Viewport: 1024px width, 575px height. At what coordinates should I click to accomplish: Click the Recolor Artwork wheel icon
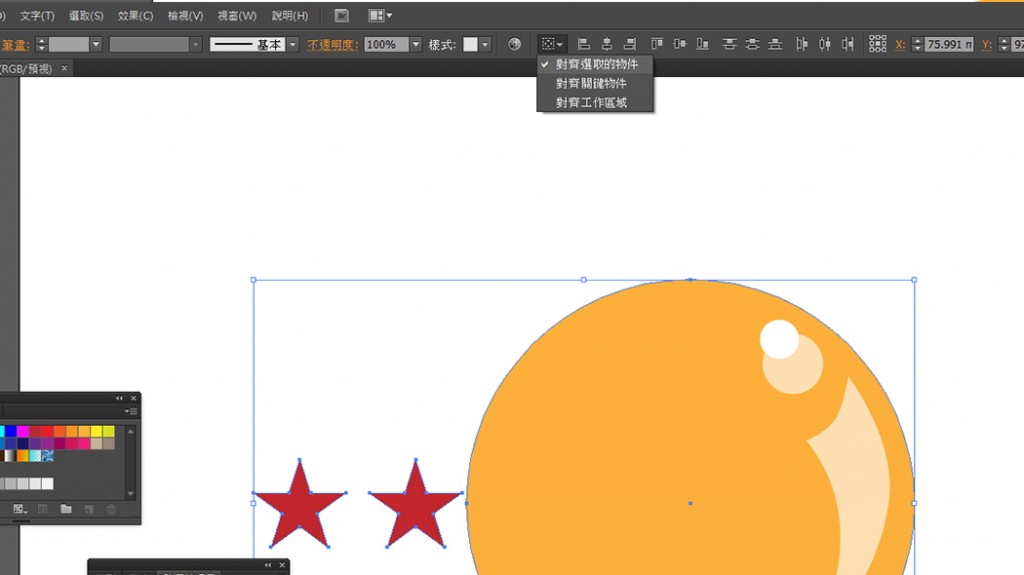pos(515,44)
